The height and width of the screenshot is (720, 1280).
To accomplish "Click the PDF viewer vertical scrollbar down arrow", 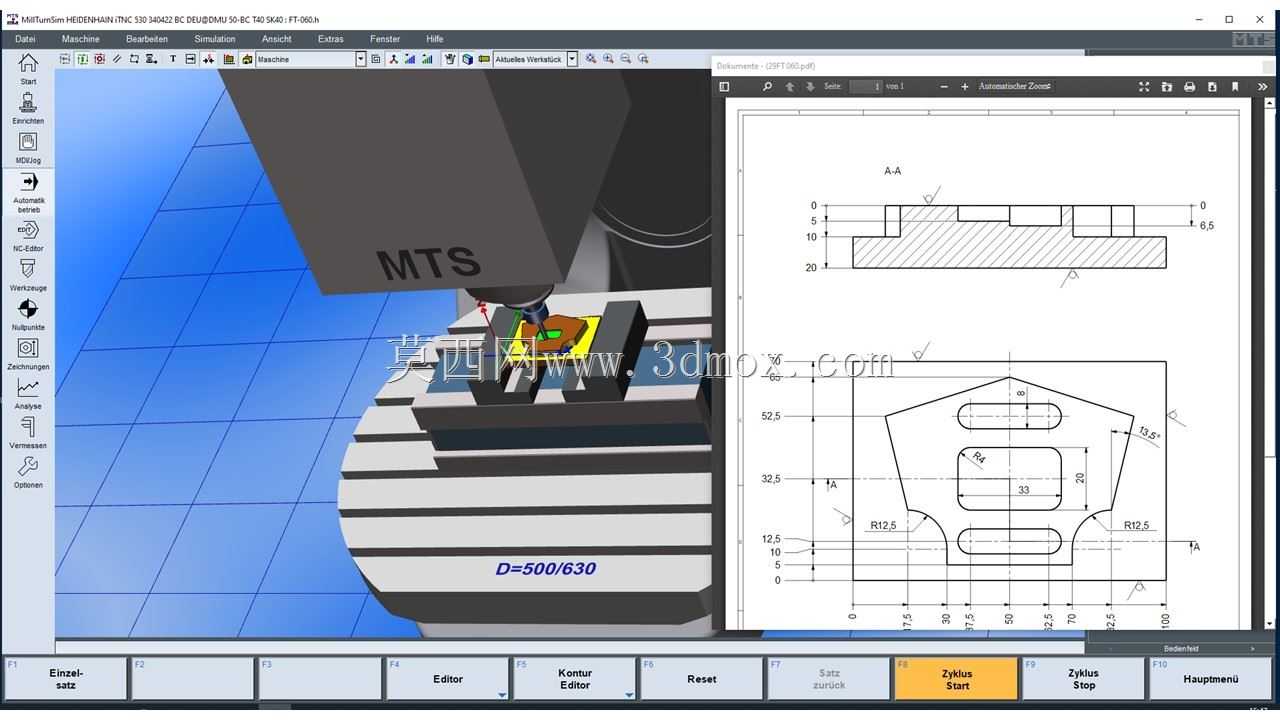I will point(1269,624).
